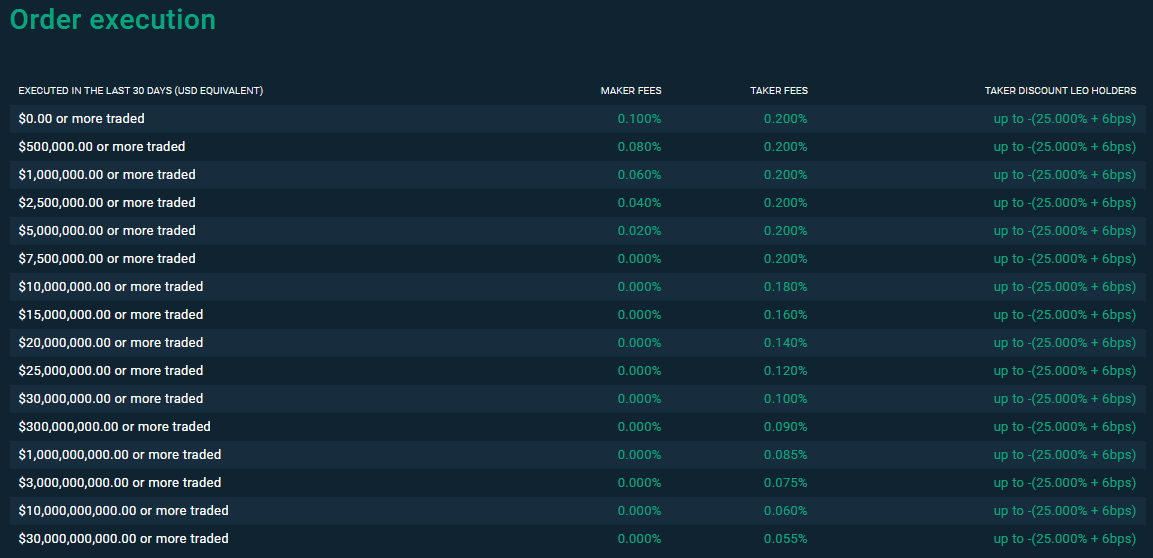Click the 0.180% taker fee value
Screen dimensions: 1153x558
coord(785,287)
